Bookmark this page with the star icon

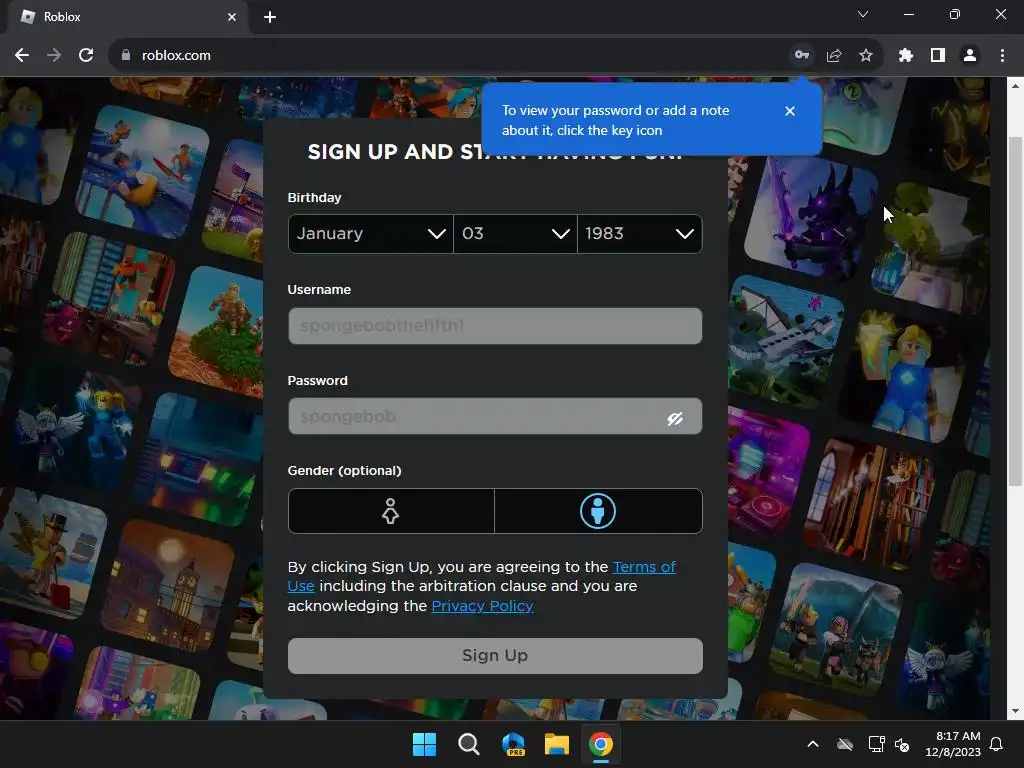866,56
